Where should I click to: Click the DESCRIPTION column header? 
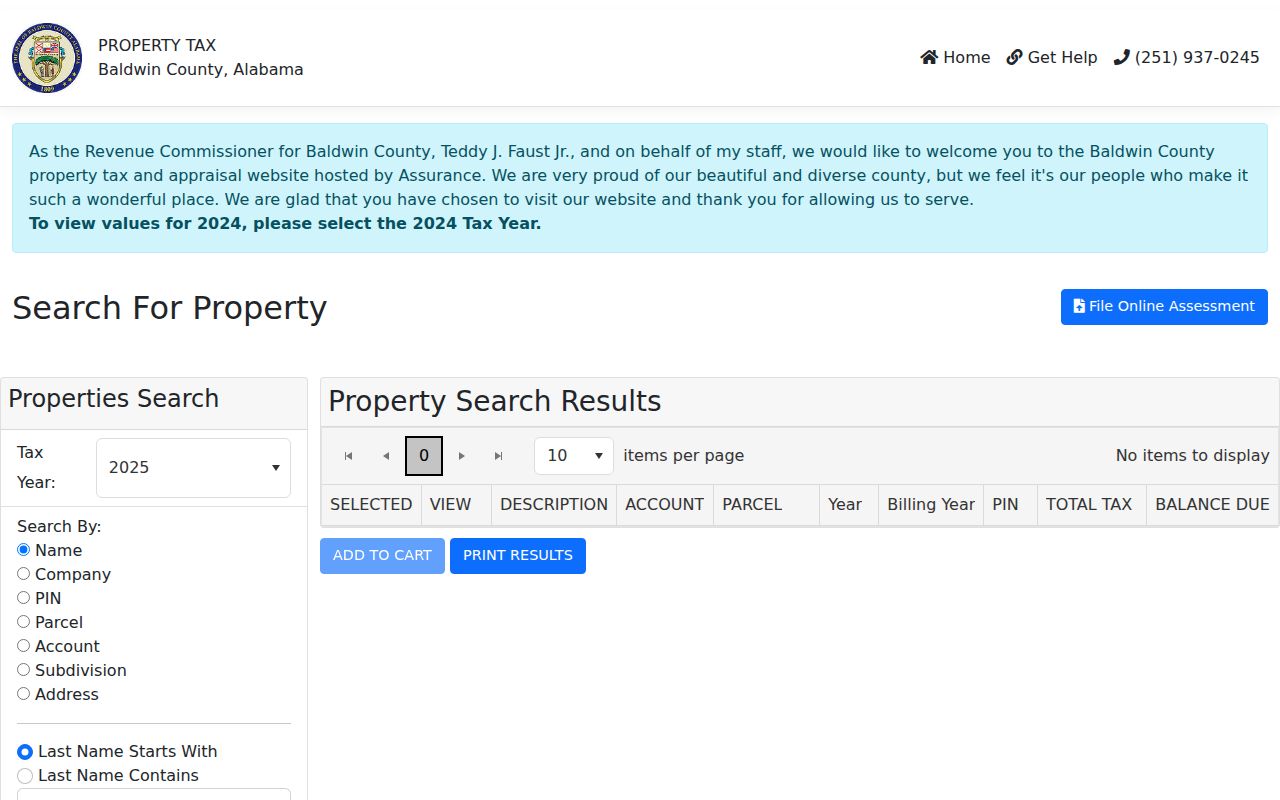pyautogui.click(x=554, y=505)
